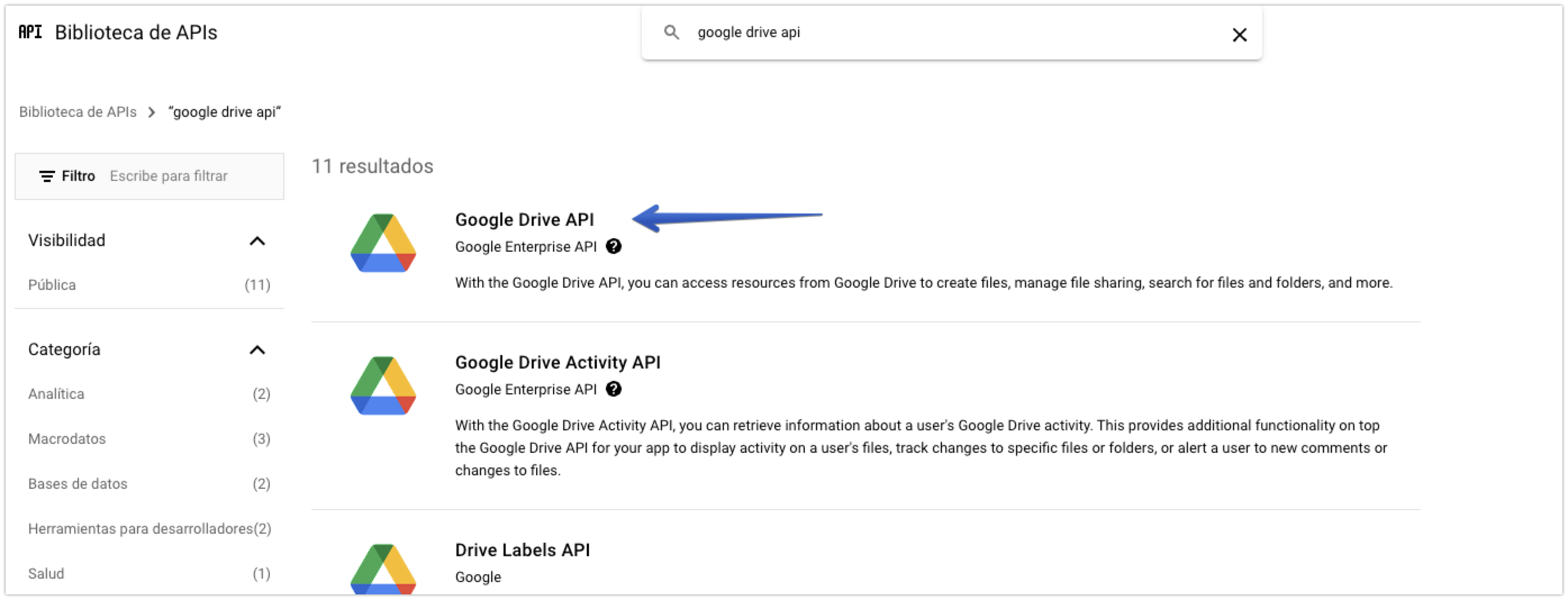Click Google provider text under Drive Labels API
1568x600 pixels.
[x=478, y=578]
